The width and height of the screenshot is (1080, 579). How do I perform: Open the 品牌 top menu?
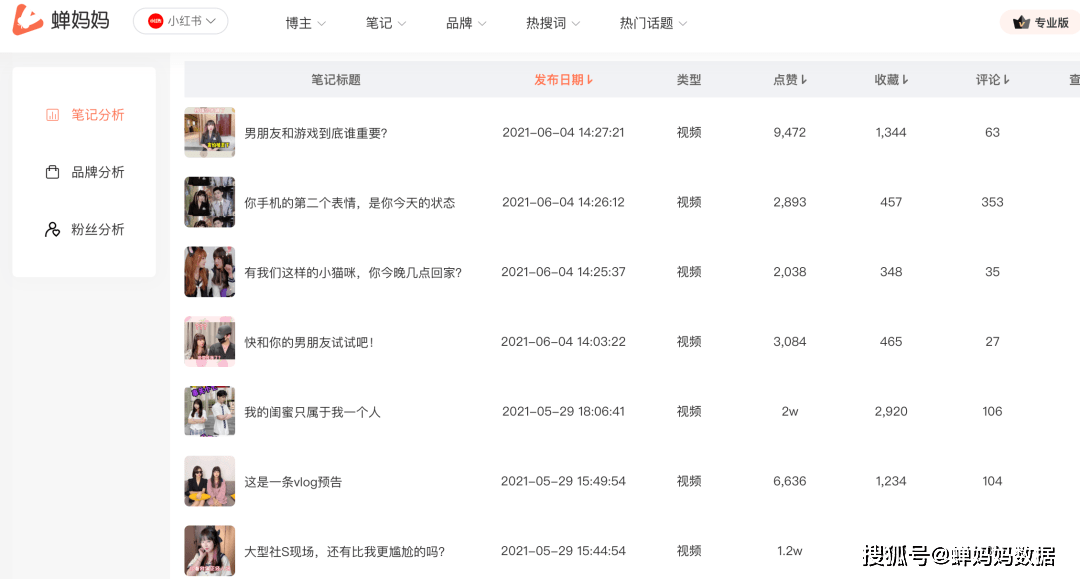(466, 23)
